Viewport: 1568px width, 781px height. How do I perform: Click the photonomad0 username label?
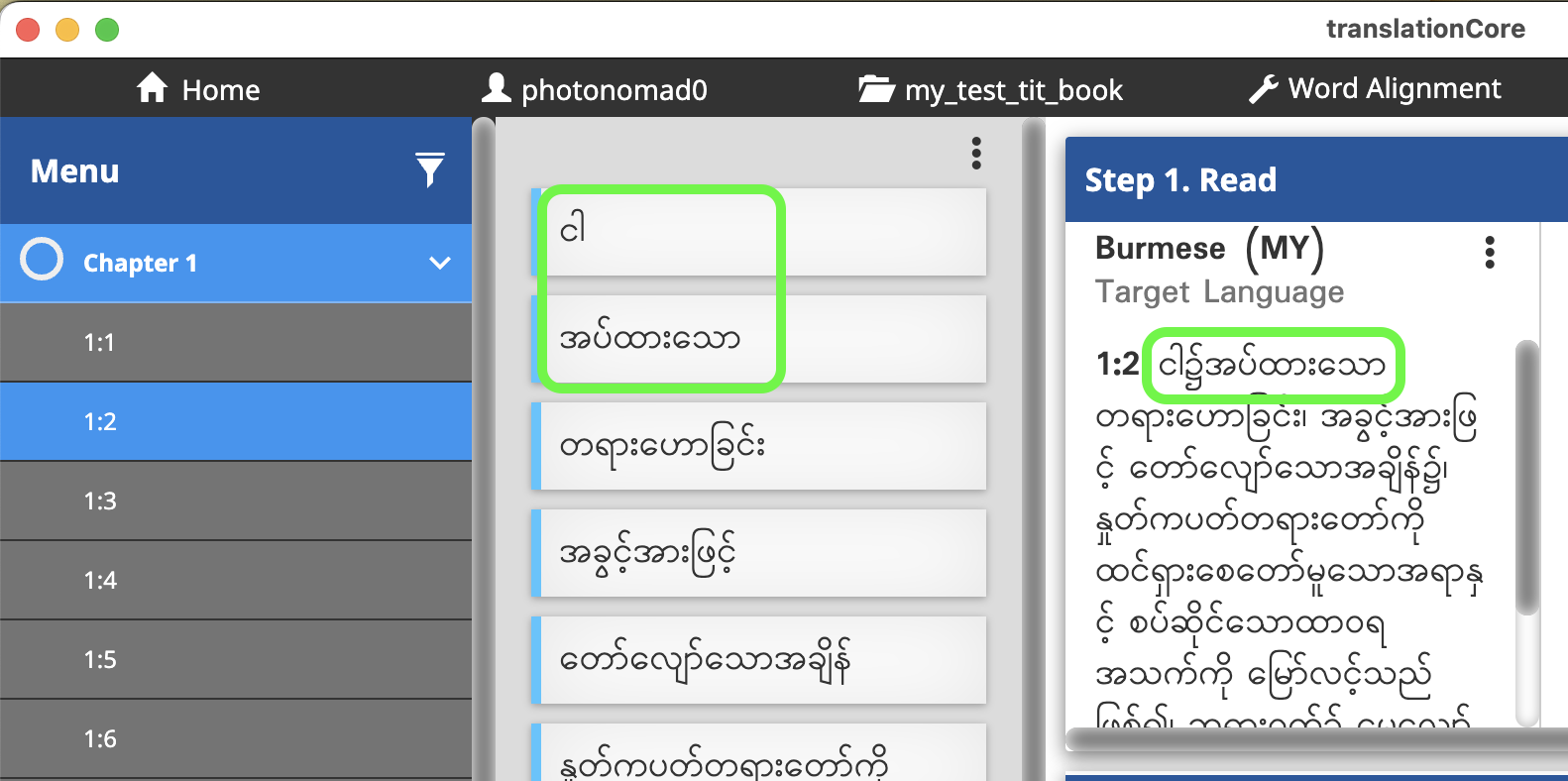coord(615,90)
